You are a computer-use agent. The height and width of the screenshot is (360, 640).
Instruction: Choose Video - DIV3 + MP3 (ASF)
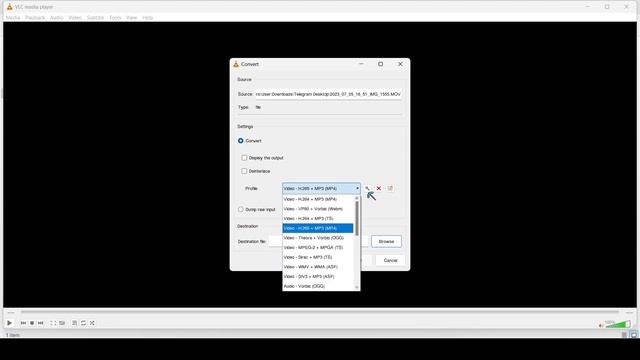pyautogui.click(x=318, y=276)
